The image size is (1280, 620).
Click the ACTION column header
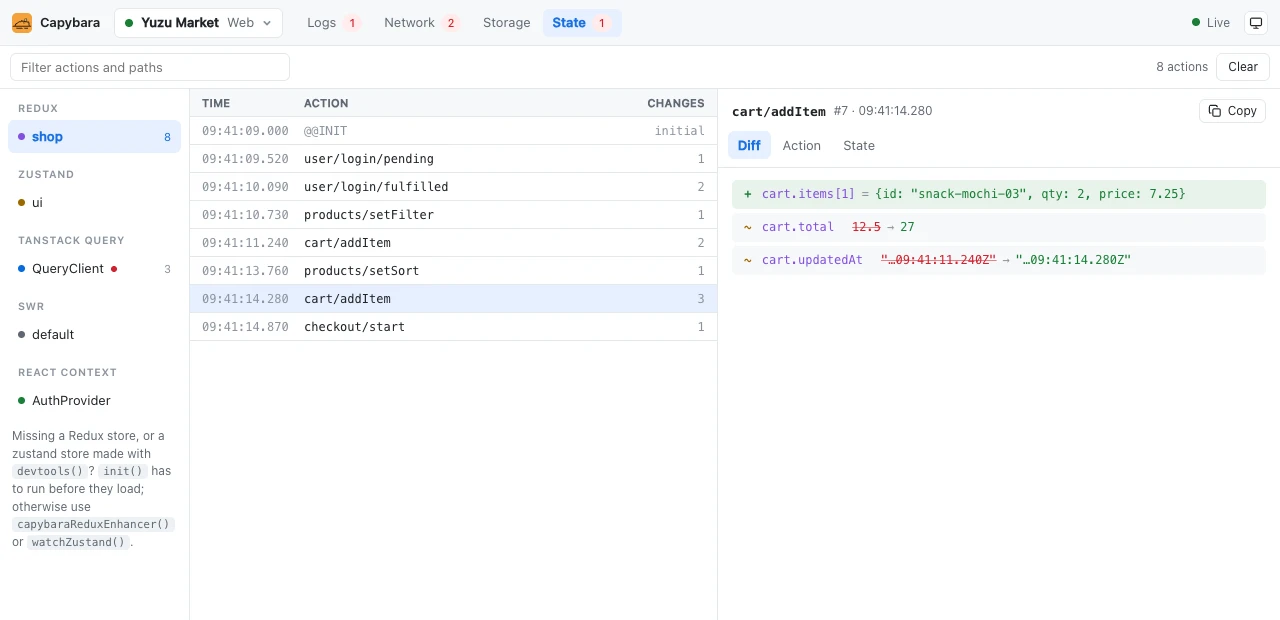click(x=326, y=103)
